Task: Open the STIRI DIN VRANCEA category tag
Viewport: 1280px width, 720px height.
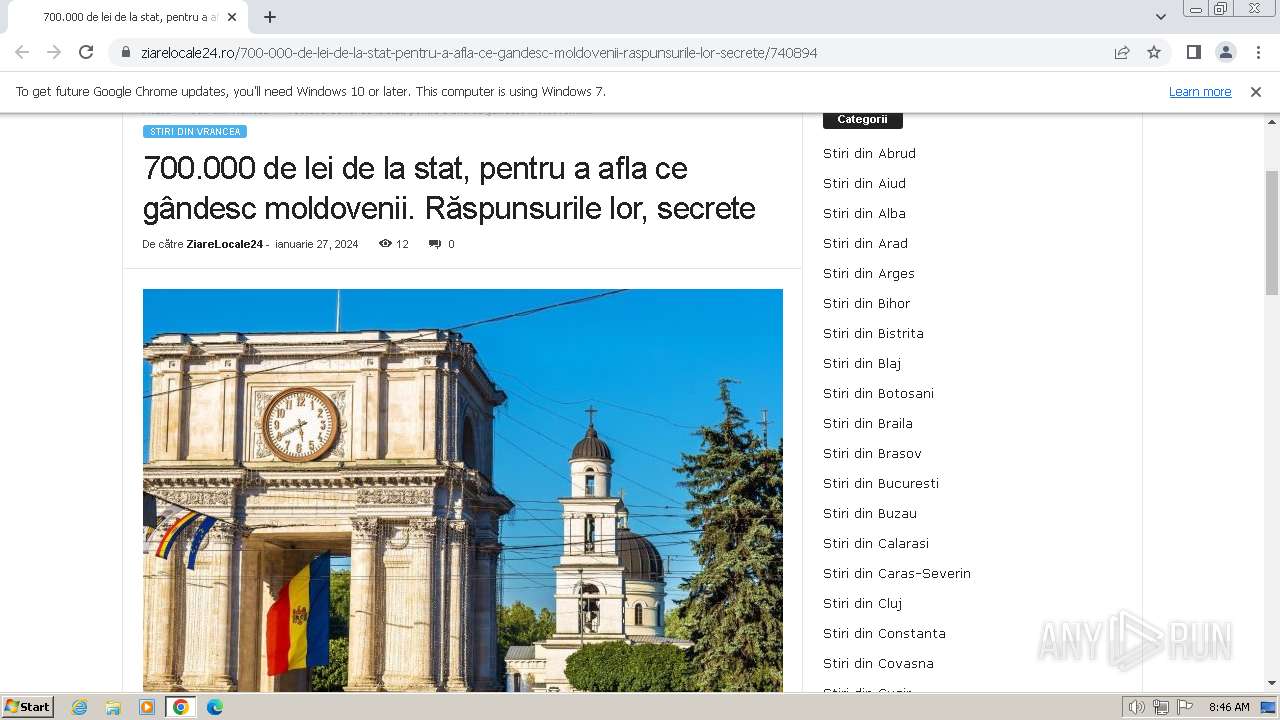Action: tap(195, 131)
